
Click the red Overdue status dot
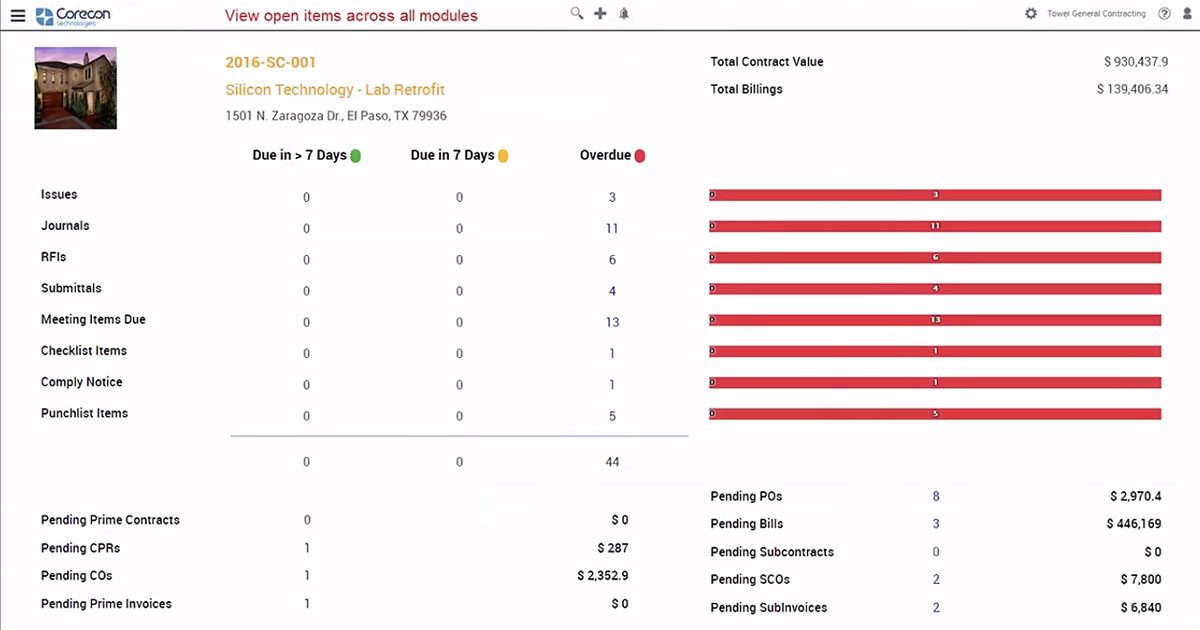click(640, 156)
